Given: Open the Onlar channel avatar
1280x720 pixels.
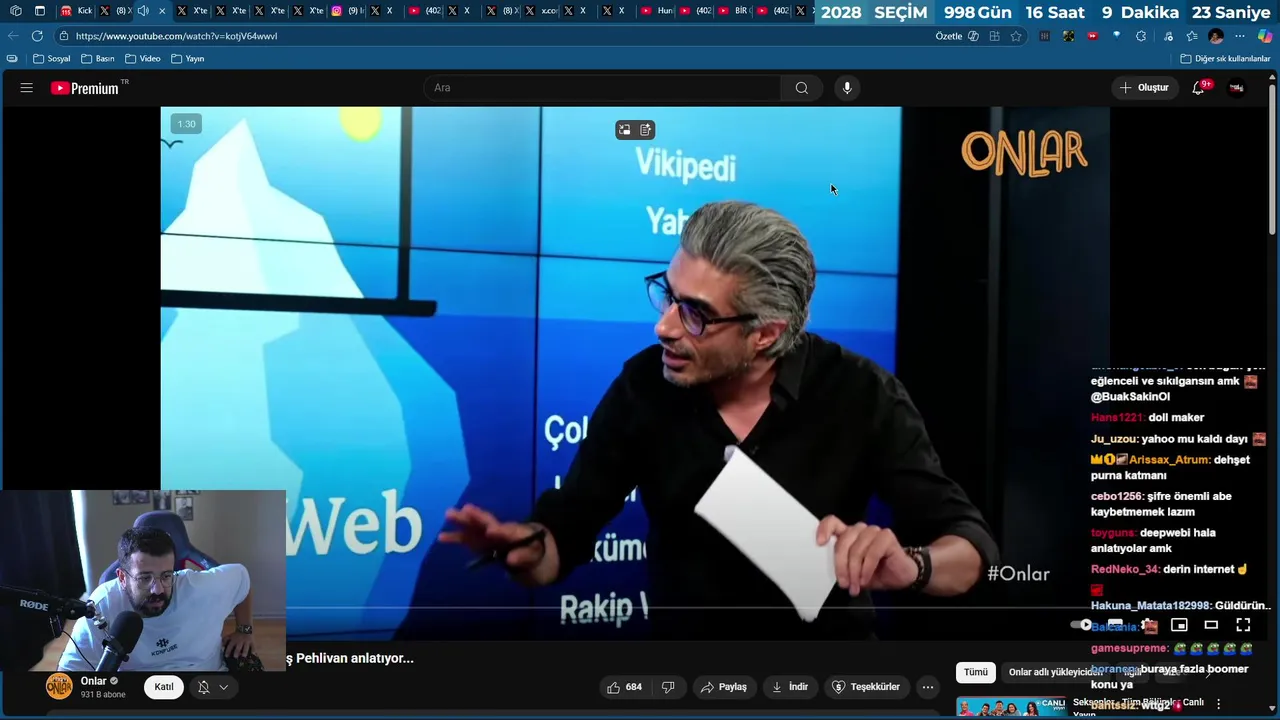Looking at the screenshot, I should point(59,687).
